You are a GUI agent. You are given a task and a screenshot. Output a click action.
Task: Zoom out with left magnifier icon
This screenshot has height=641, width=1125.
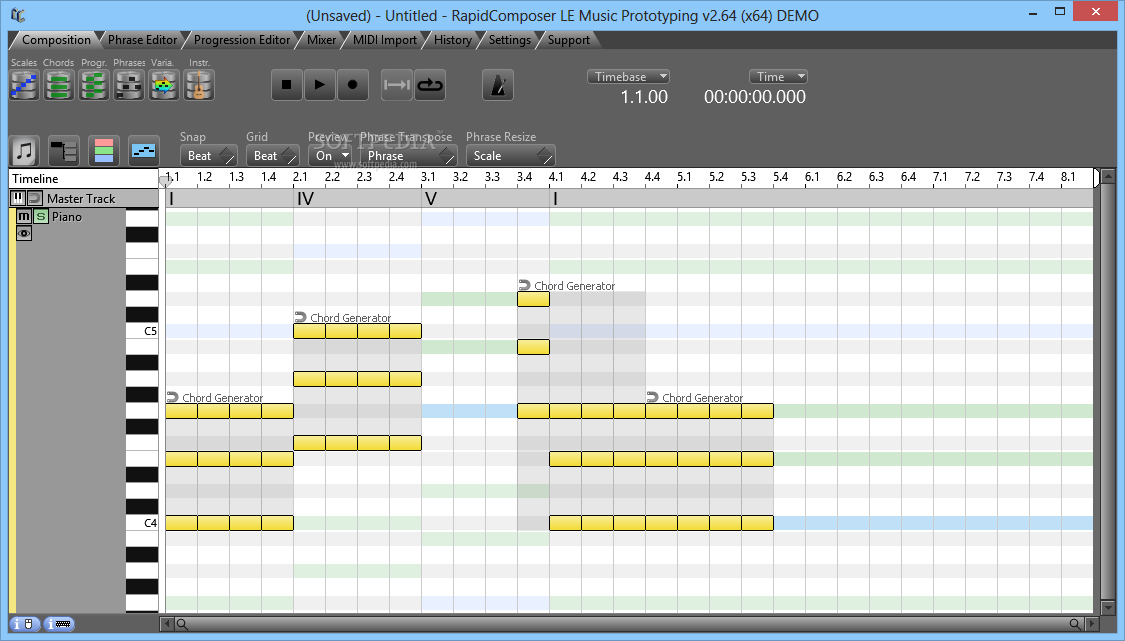point(182,624)
